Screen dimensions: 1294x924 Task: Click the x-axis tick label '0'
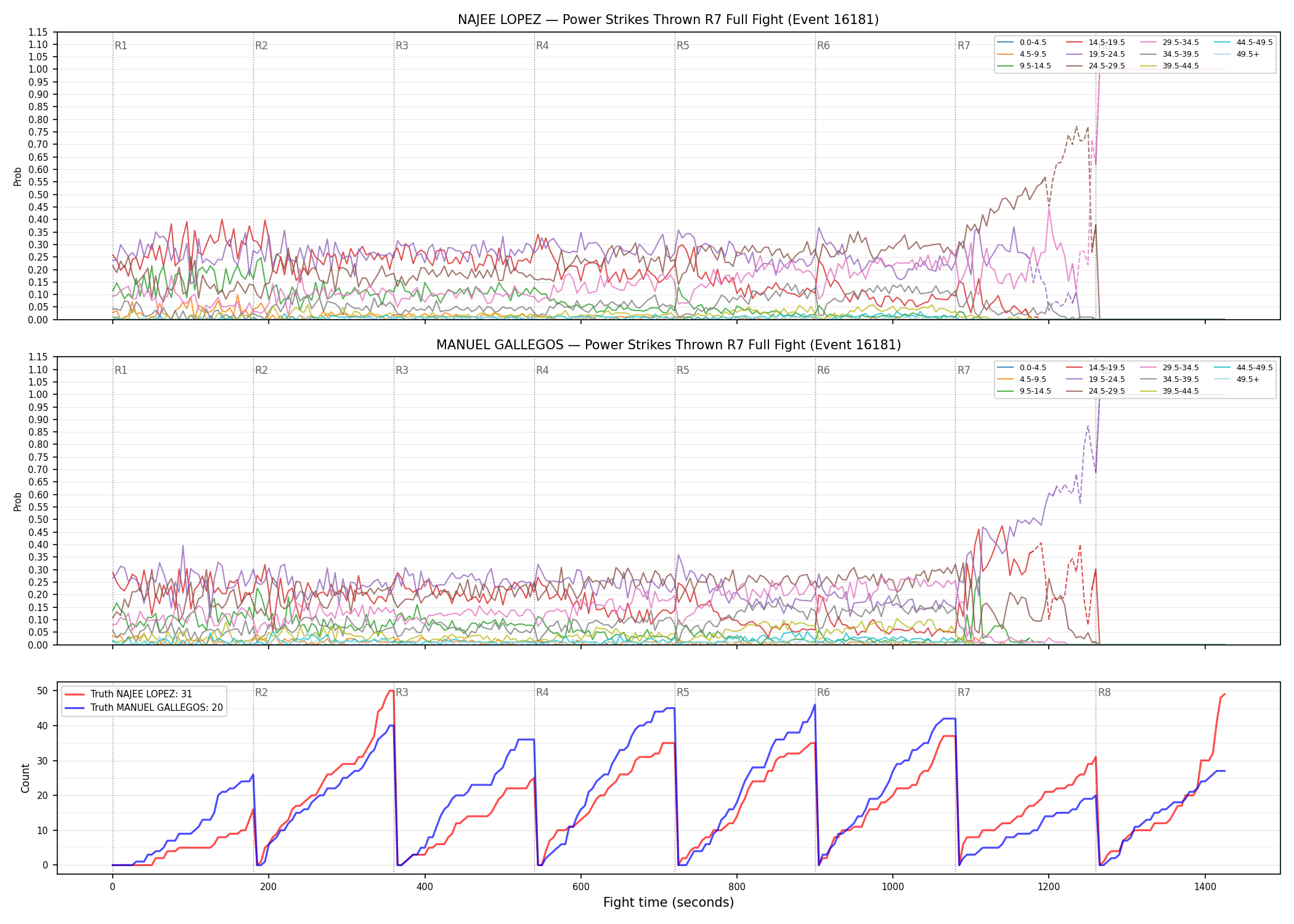[113, 887]
